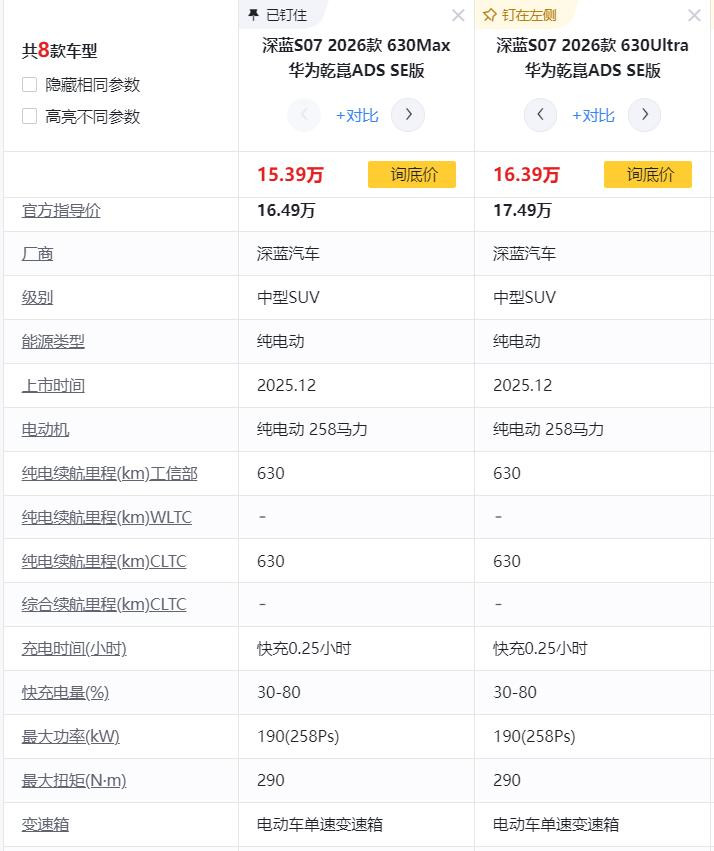The height and width of the screenshot is (851, 714).
Task: Request lowest price for the 16.39万 model
Action: [648, 175]
